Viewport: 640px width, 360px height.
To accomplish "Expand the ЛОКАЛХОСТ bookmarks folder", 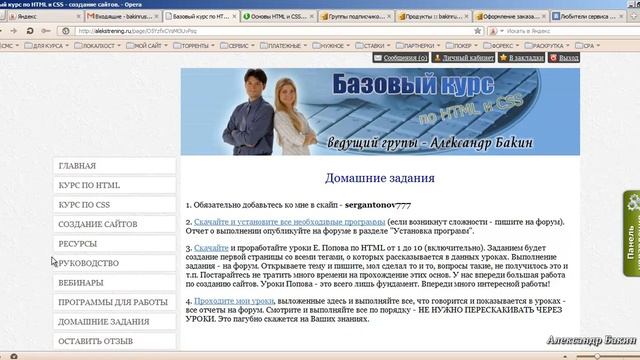I will coord(98,46).
